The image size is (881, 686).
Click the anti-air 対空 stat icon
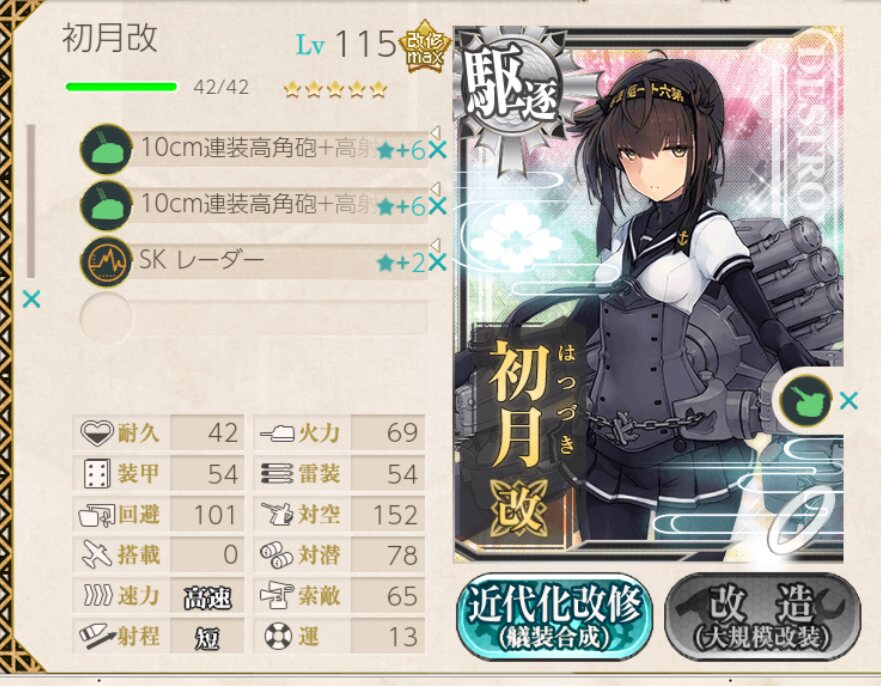tap(278, 514)
